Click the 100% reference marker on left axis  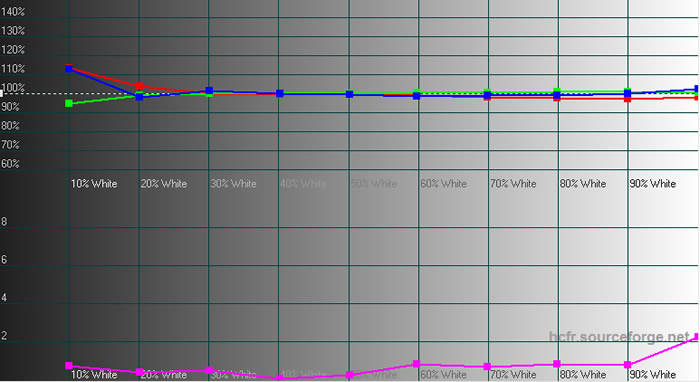[x=1, y=94]
